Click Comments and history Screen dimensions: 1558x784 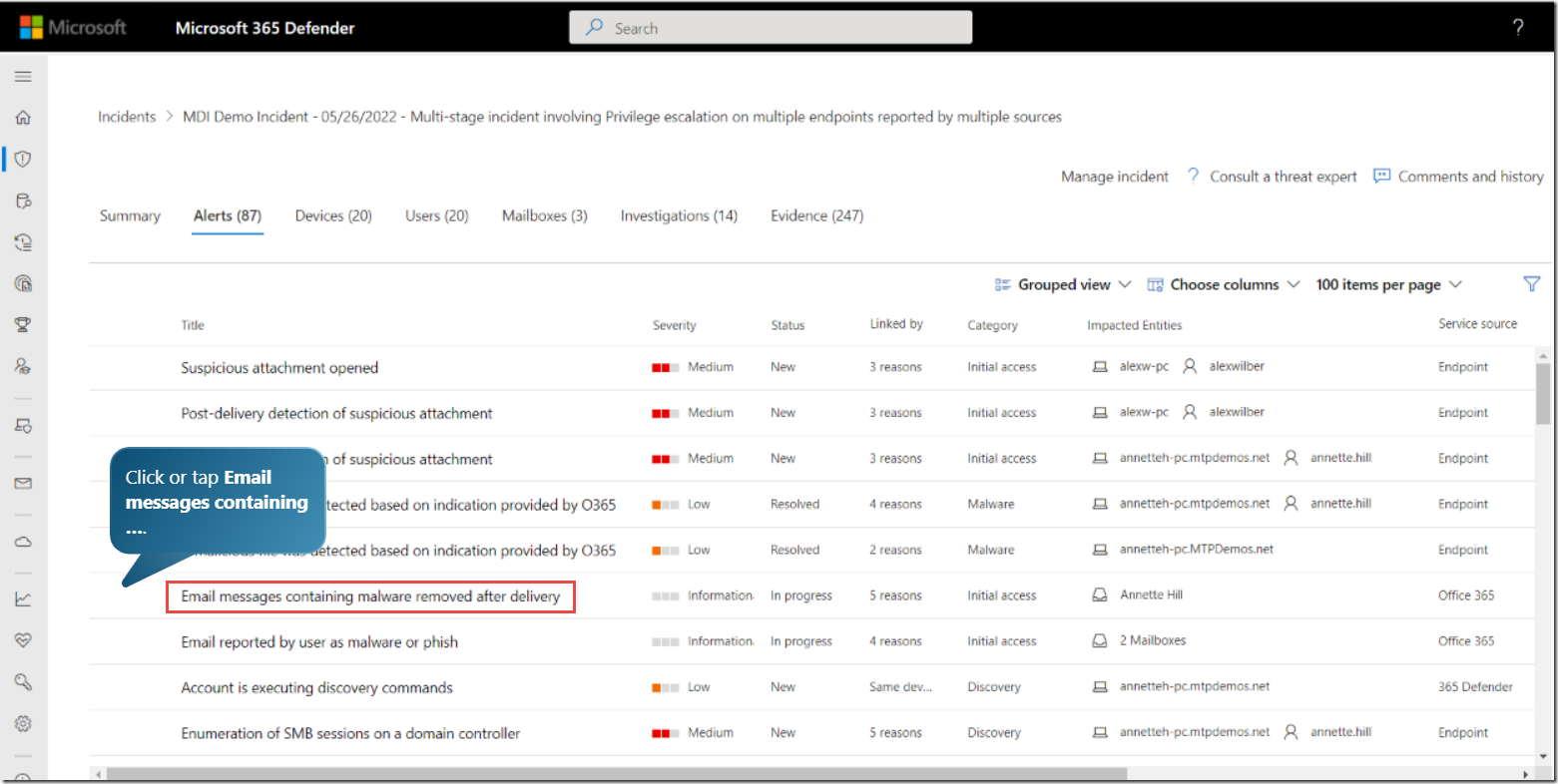[x=1471, y=177]
